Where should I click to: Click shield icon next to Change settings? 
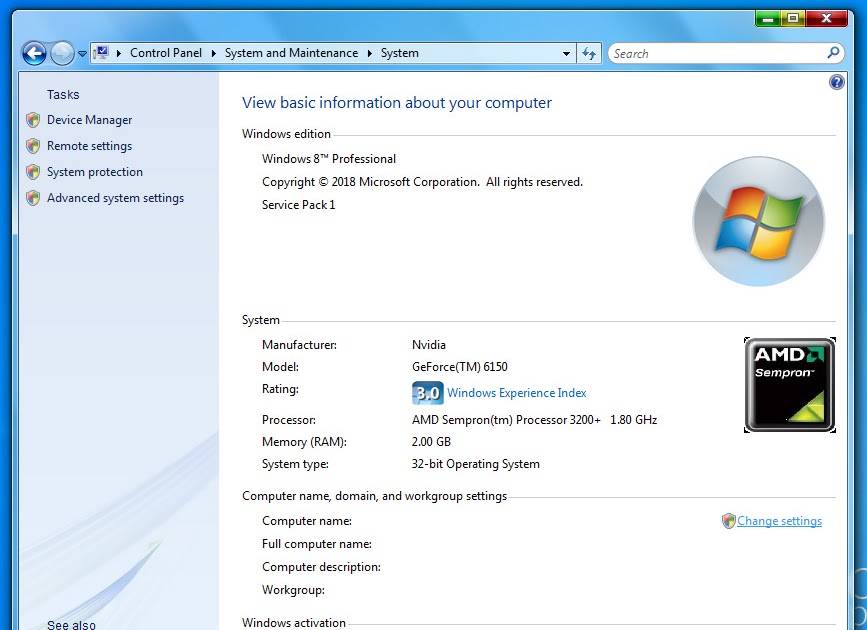pos(729,521)
